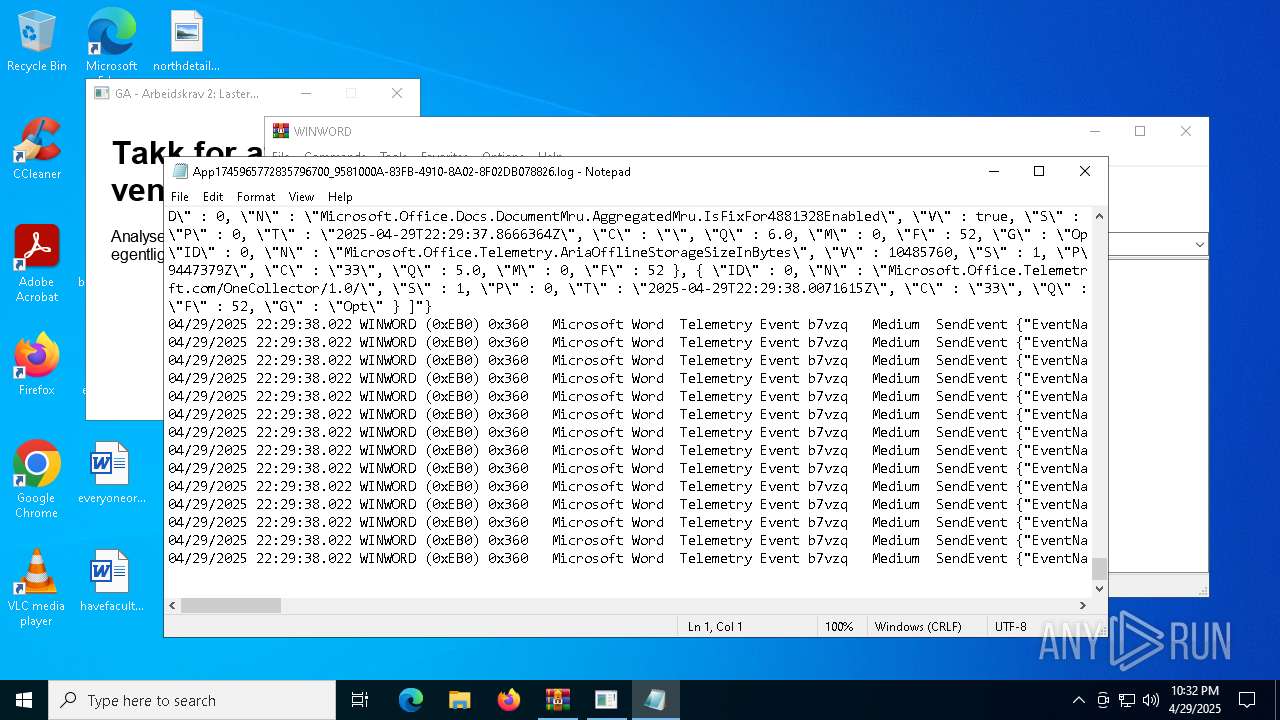This screenshot has width=1280, height=720.
Task: Maximize the WINWORD WinRAR window
Action: point(1139,131)
